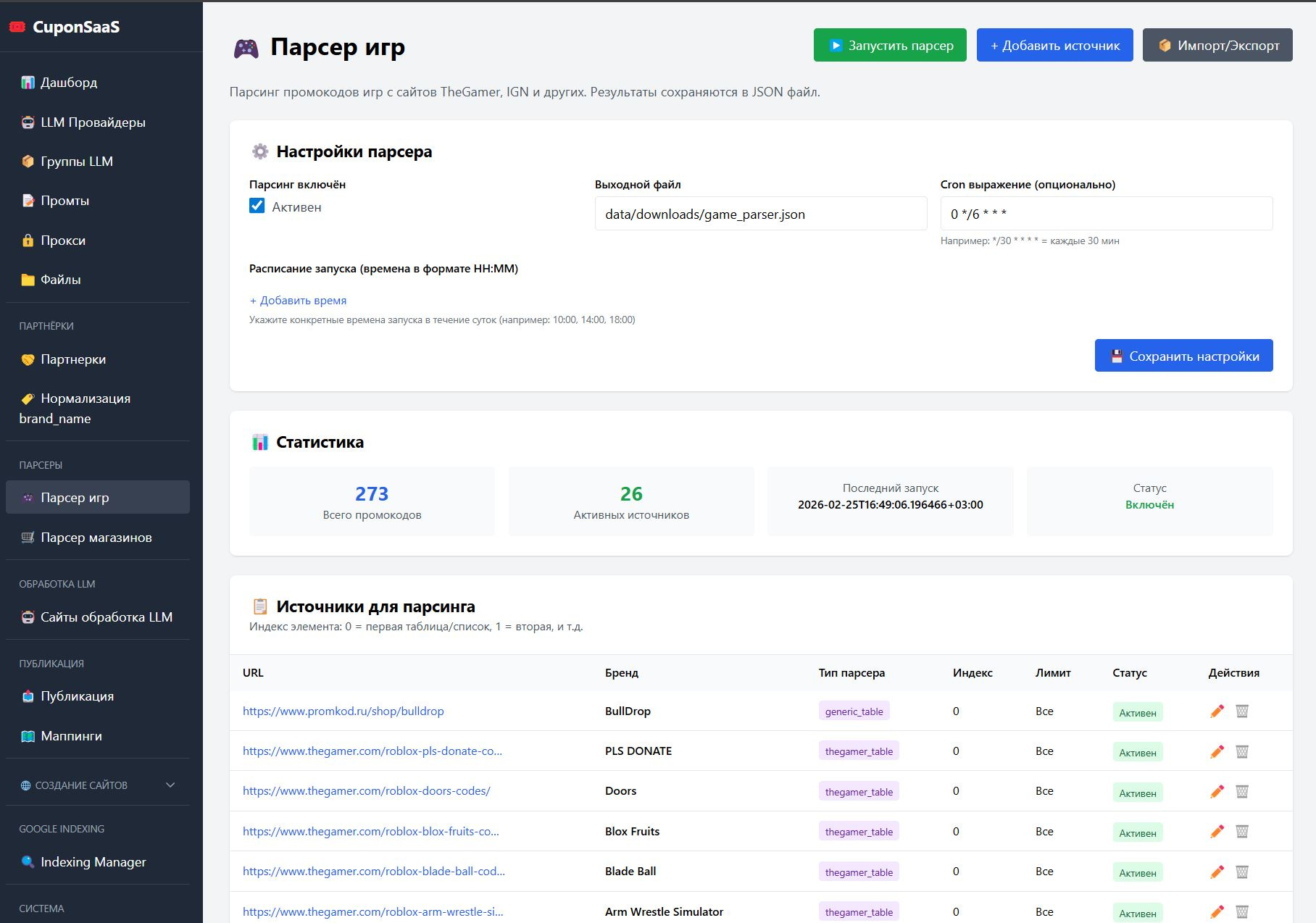Open the Импорт/Экспорт menu button
The width and height of the screenshot is (1316, 923).
(1217, 45)
